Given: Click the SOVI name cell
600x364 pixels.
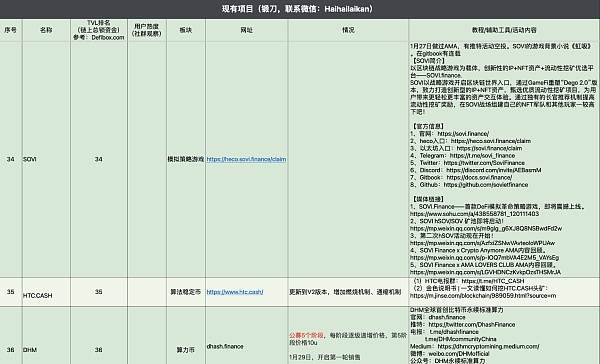Looking at the screenshot, I should tap(46, 159).
